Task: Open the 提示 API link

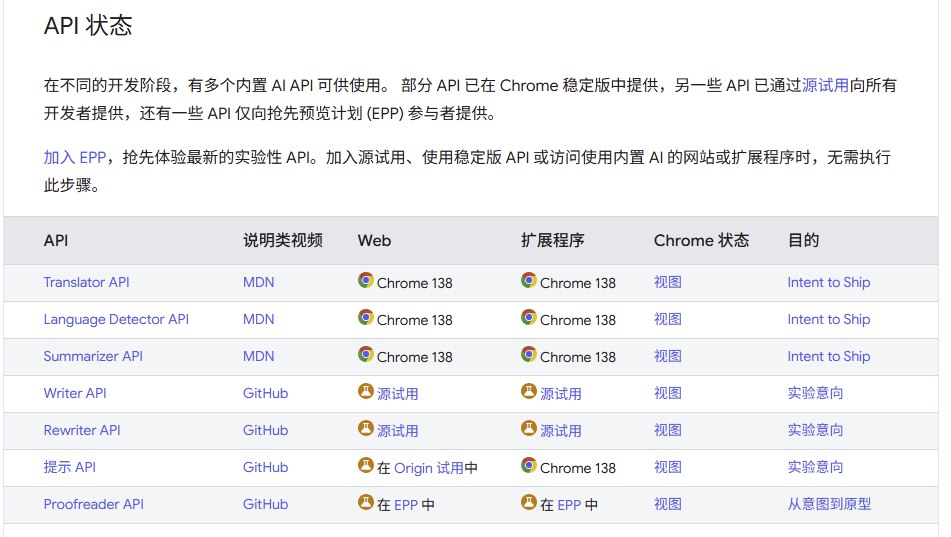Action: coord(70,467)
